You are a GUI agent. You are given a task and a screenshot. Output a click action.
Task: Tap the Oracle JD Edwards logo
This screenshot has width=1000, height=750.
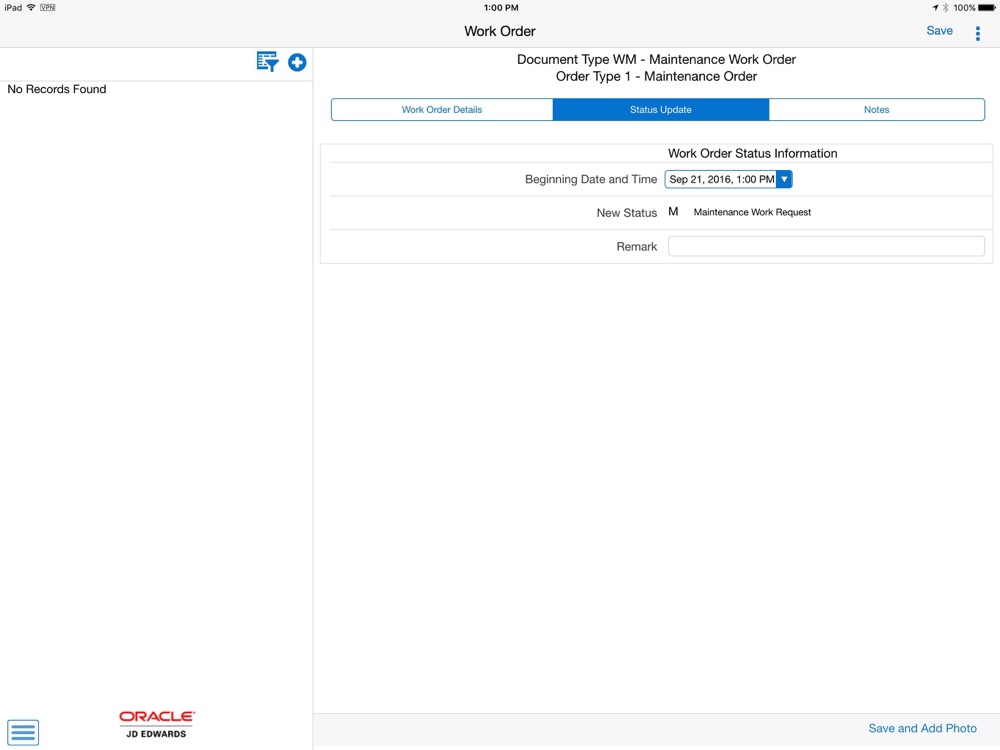pyautogui.click(x=157, y=724)
